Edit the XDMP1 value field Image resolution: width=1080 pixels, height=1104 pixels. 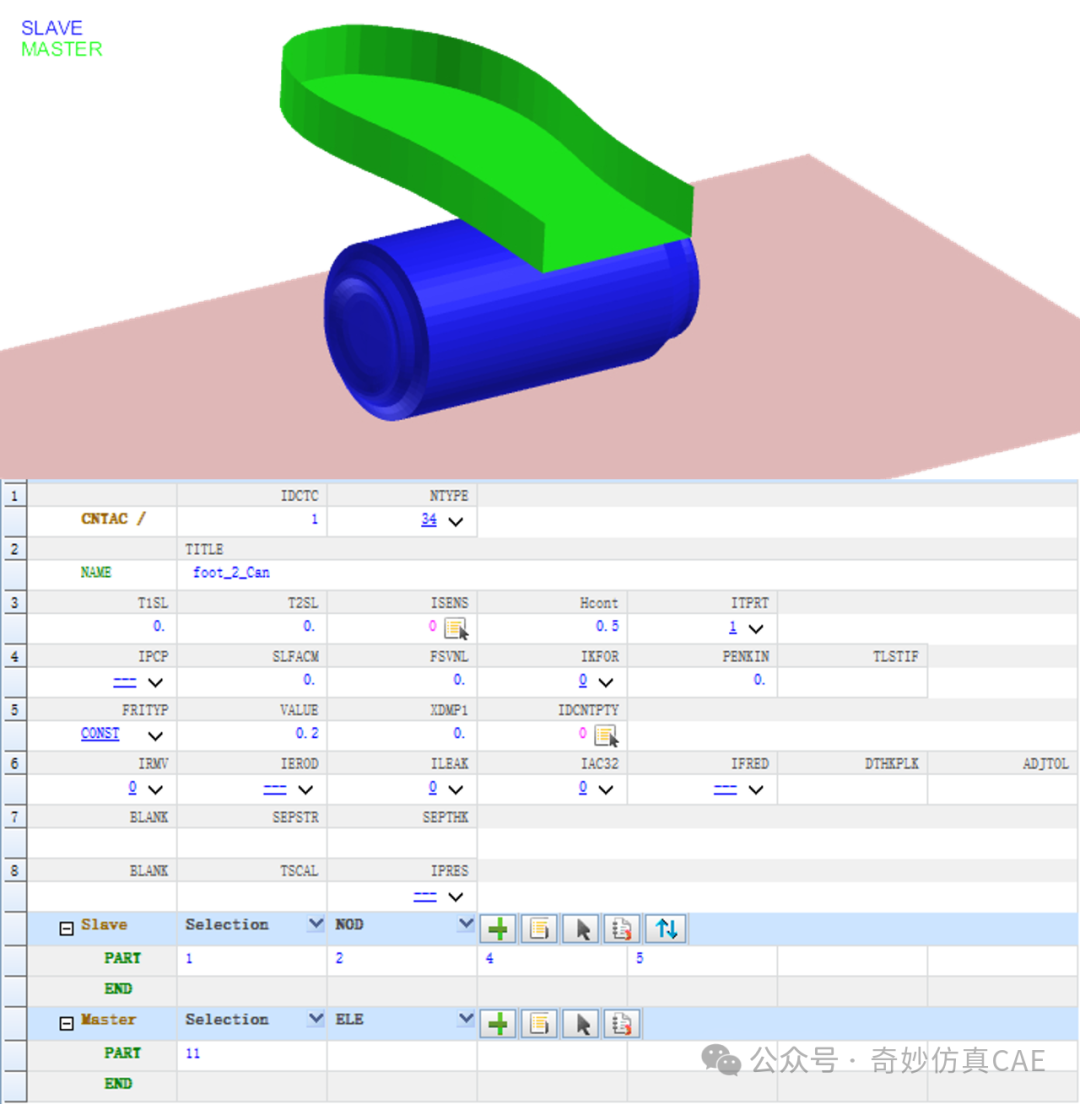point(402,734)
